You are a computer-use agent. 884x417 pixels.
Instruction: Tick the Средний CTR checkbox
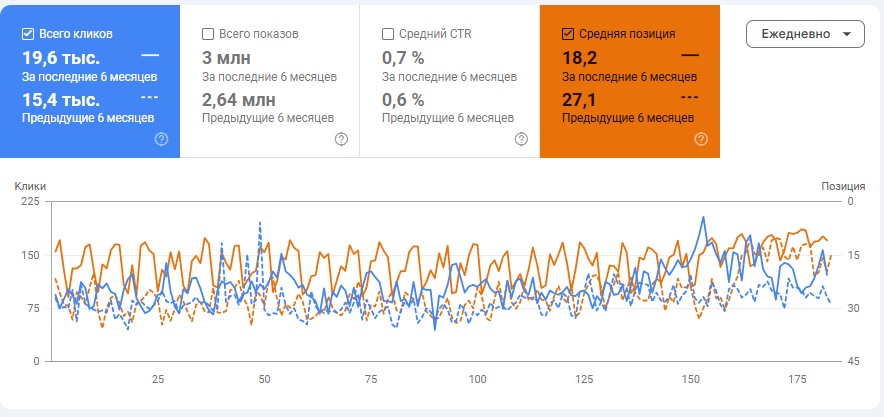388,34
